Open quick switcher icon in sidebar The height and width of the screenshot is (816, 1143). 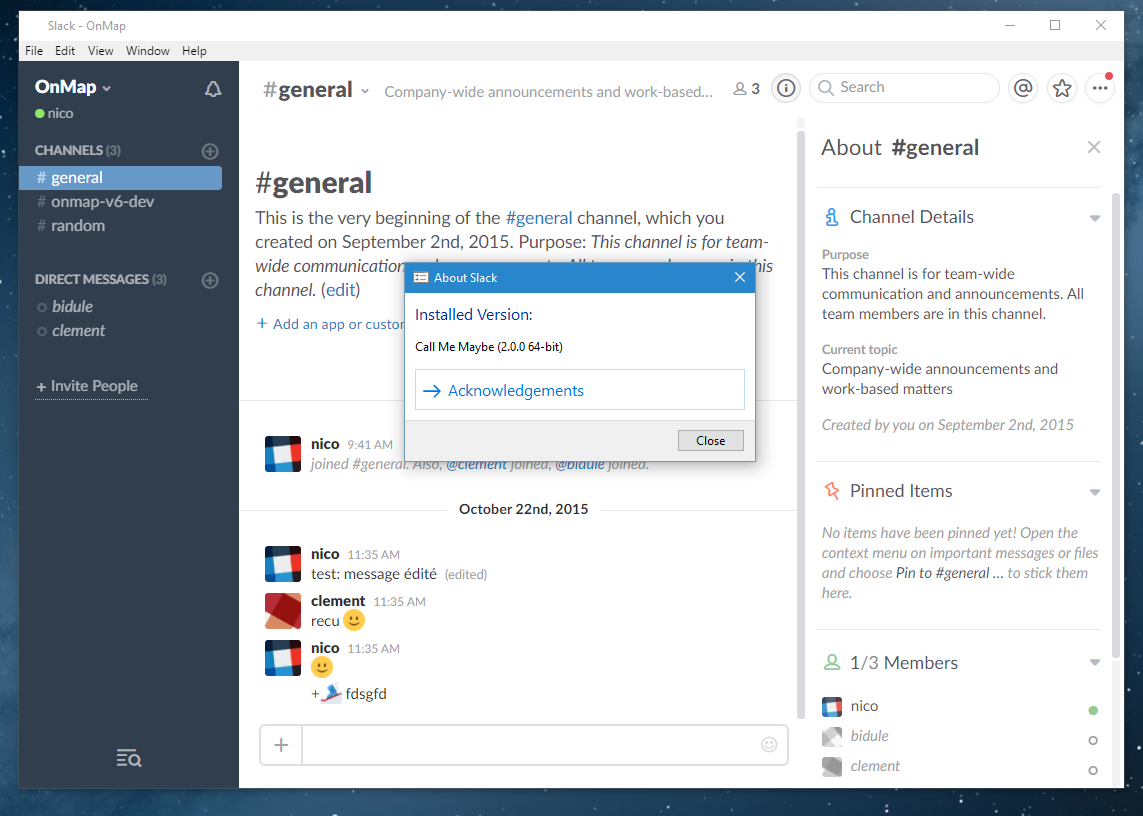[x=129, y=758]
